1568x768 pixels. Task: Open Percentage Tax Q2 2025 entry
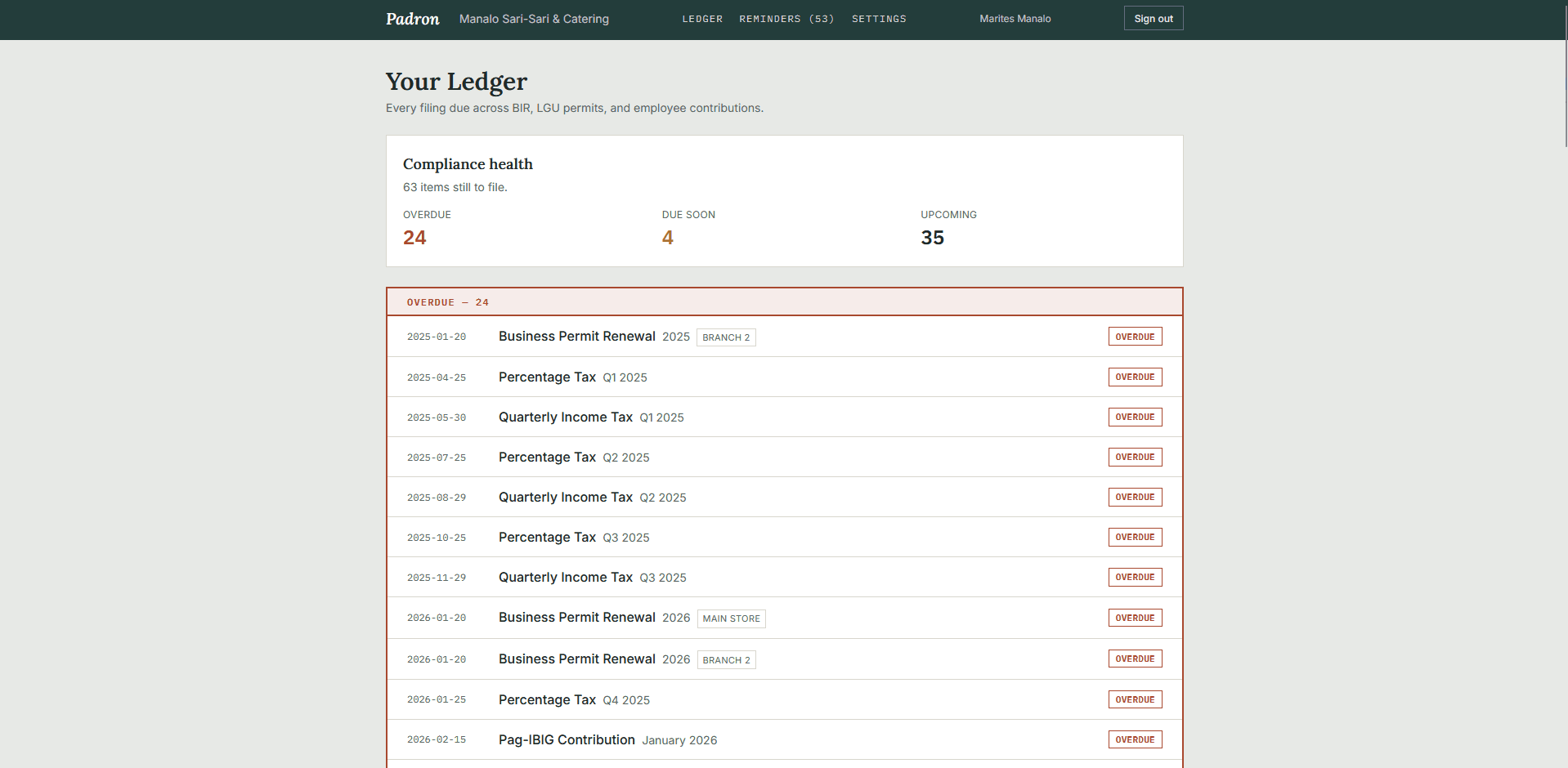(x=785, y=457)
